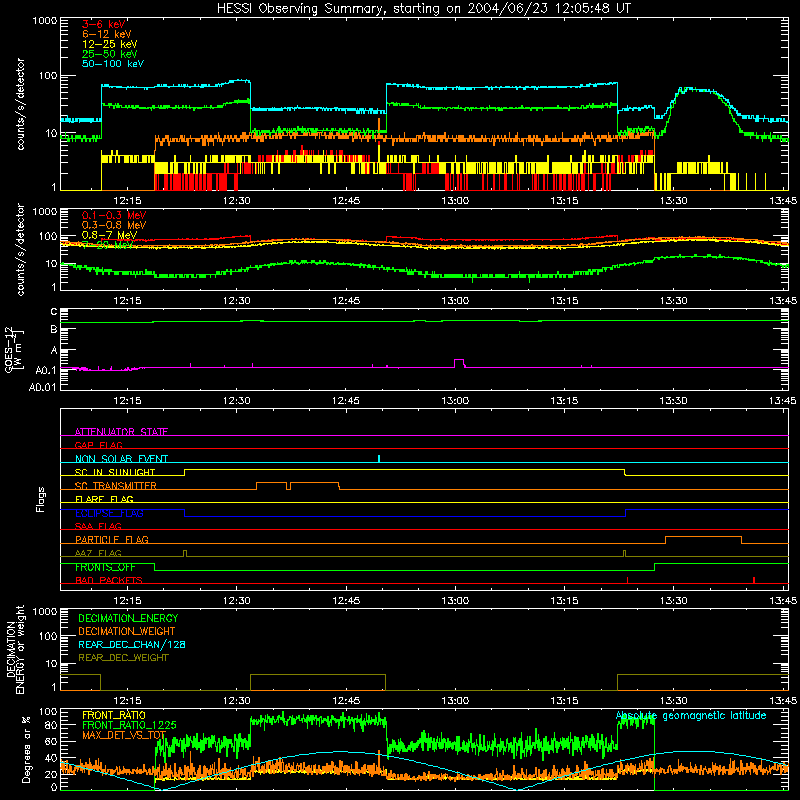
Task: Click the HESSI Observing Summary title text
Action: coord(423,9)
